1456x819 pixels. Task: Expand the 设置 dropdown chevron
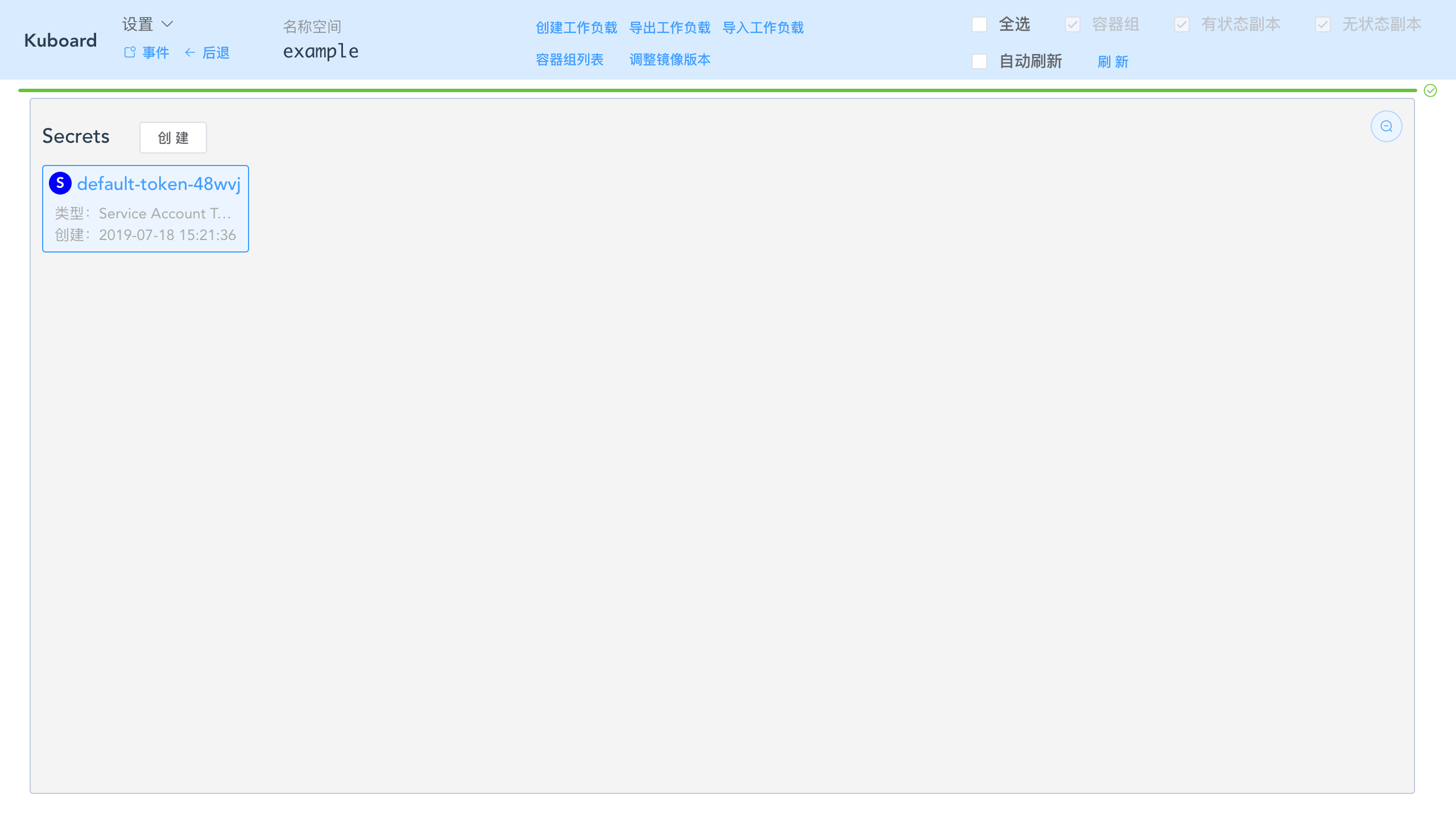[168, 24]
